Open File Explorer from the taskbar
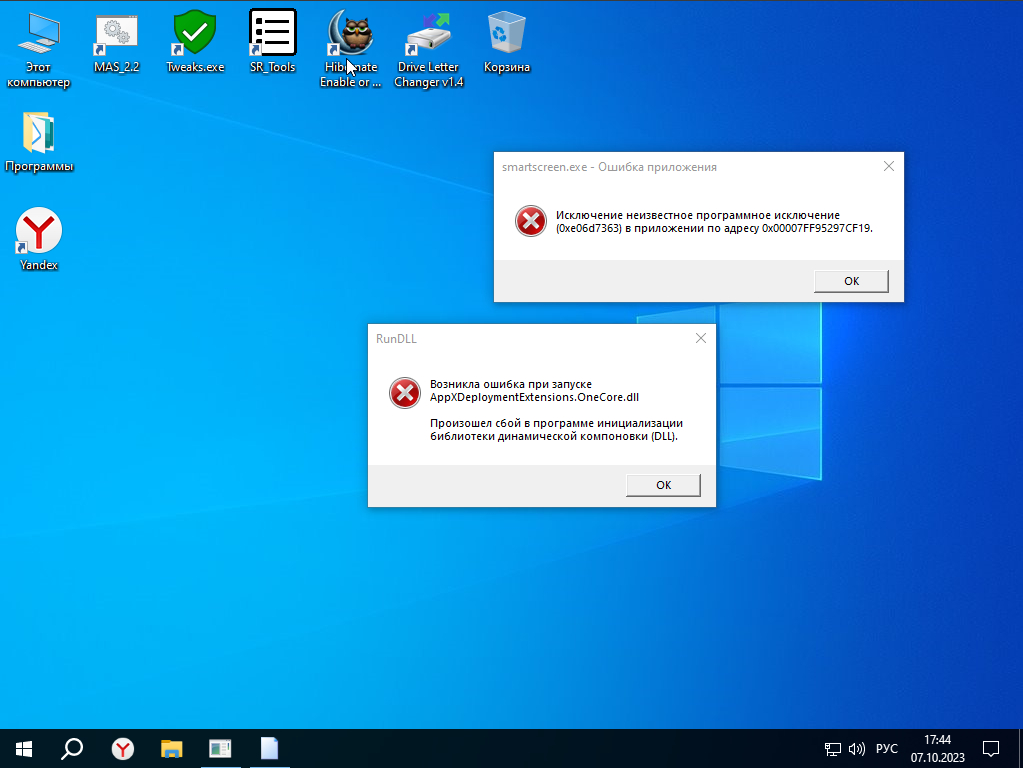 172,748
